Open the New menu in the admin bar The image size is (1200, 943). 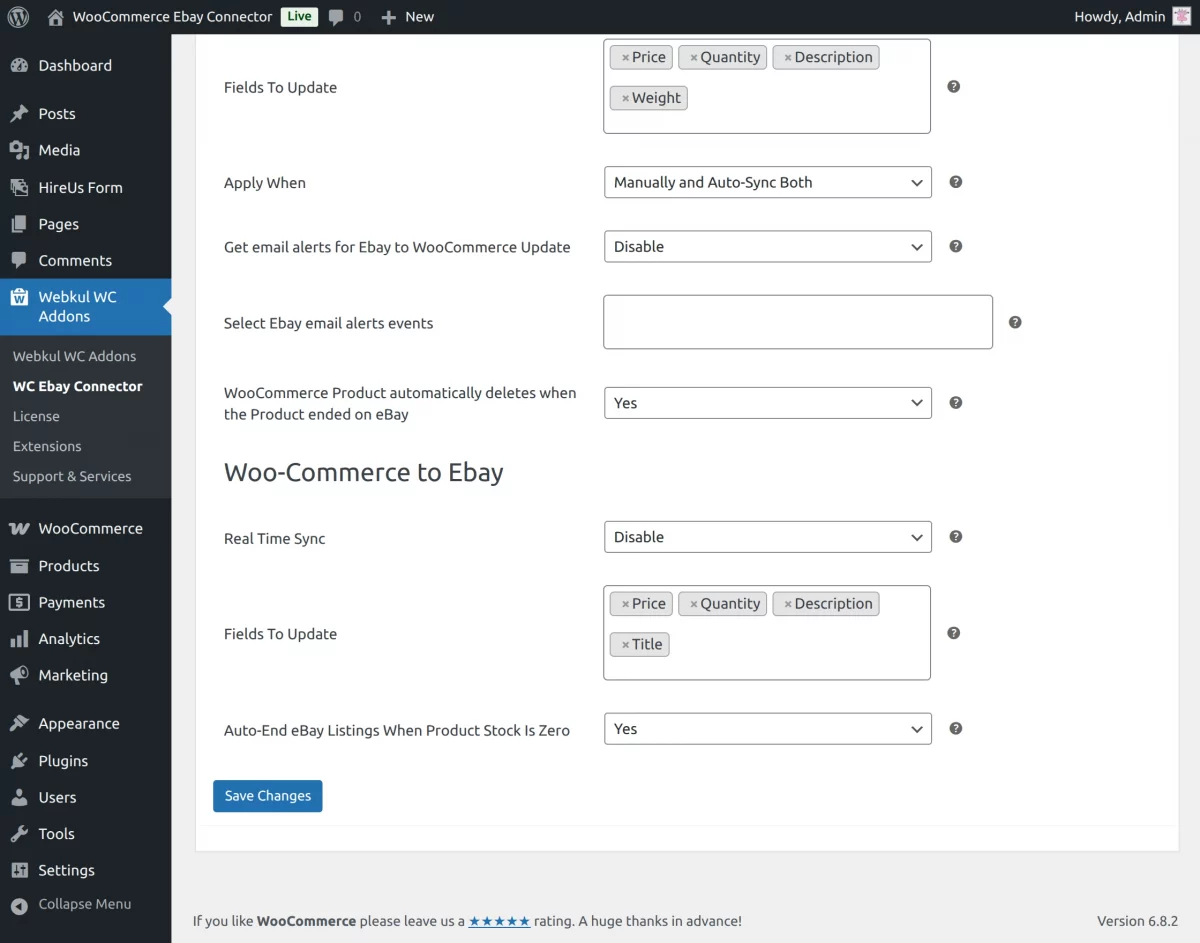point(406,16)
